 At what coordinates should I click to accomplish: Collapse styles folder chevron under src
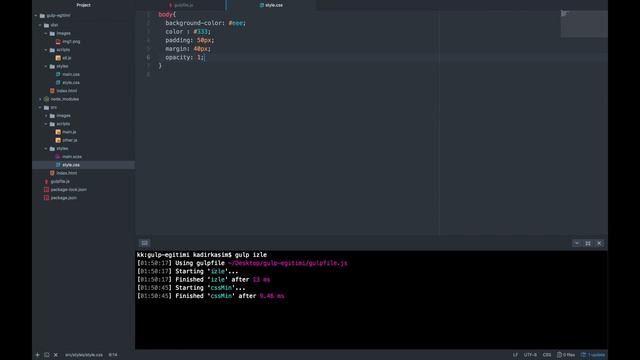46,149
